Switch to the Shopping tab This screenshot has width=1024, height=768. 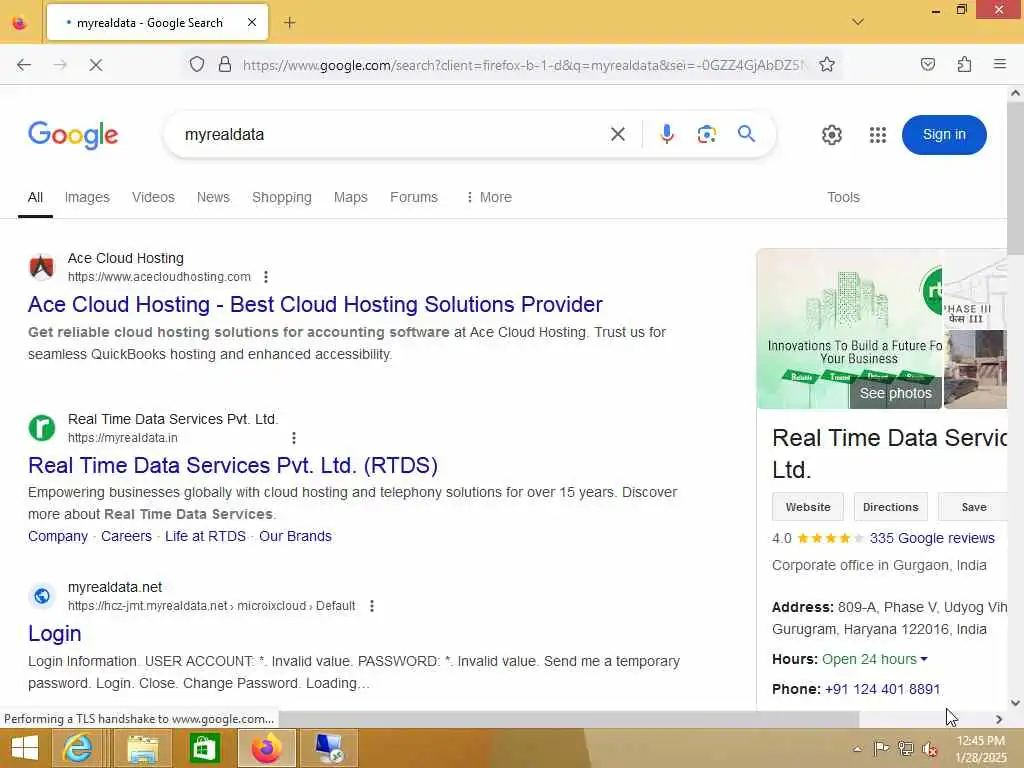[281, 197]
